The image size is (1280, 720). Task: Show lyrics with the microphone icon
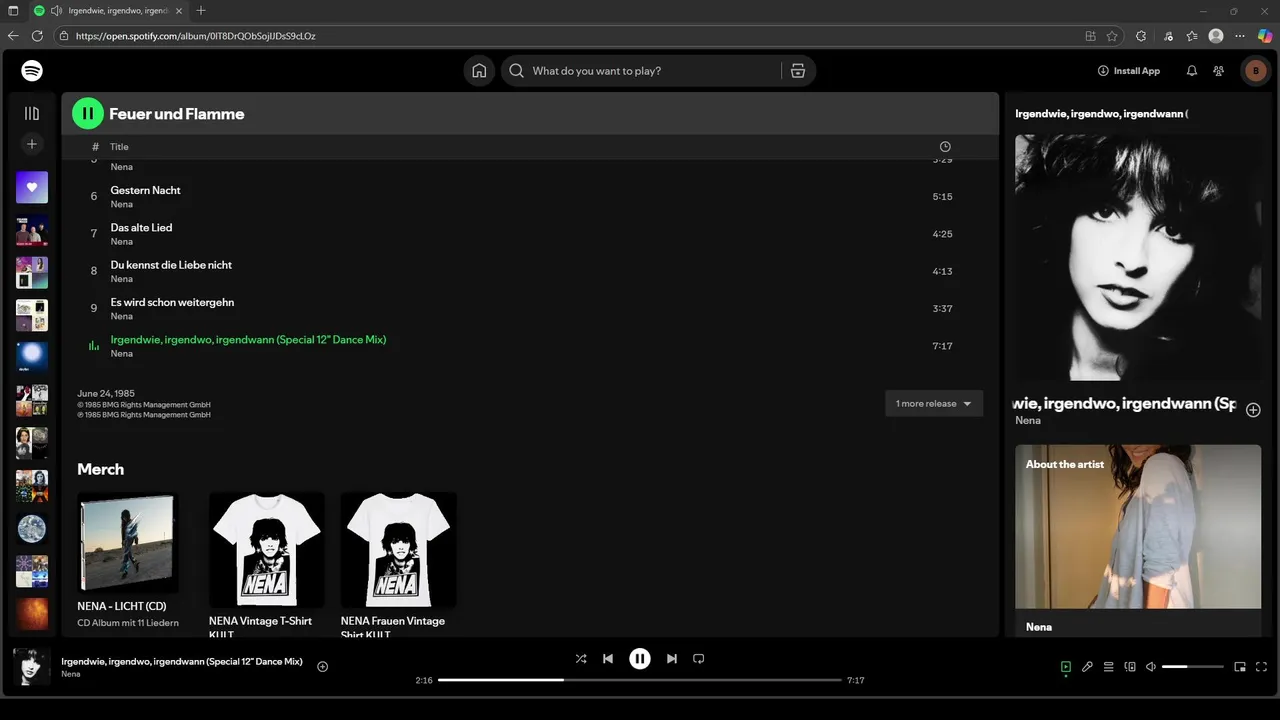[x=1087, y=667]
